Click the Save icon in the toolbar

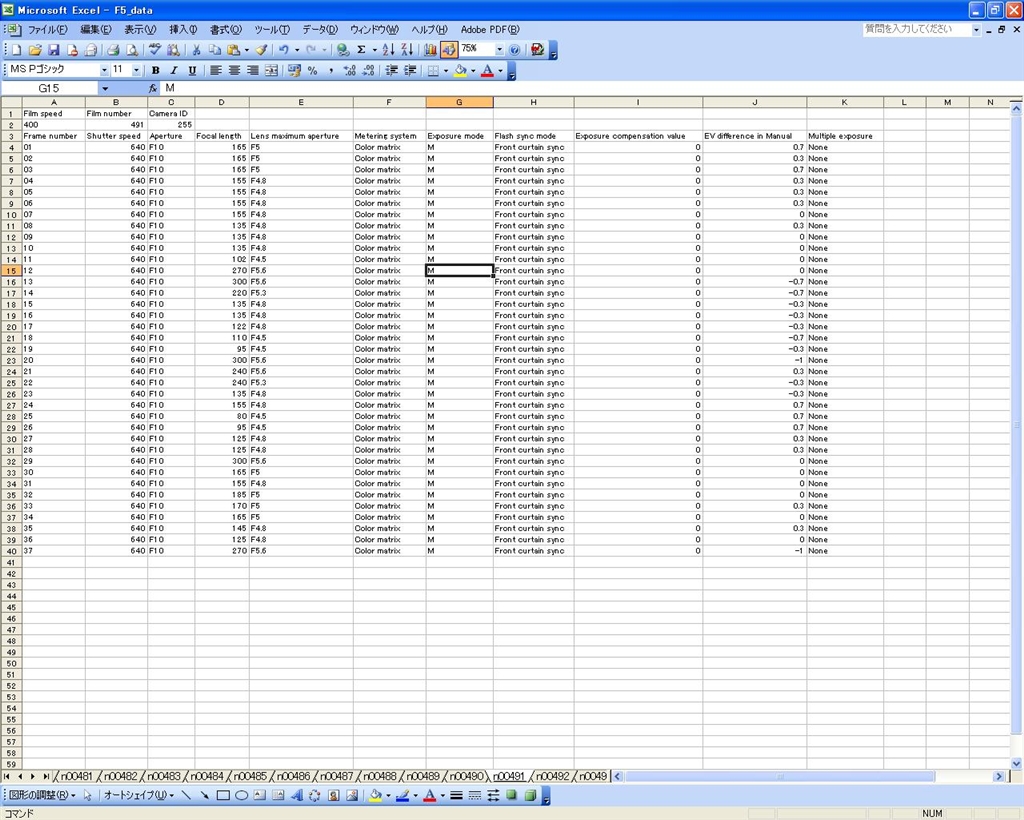coord(54,49)
